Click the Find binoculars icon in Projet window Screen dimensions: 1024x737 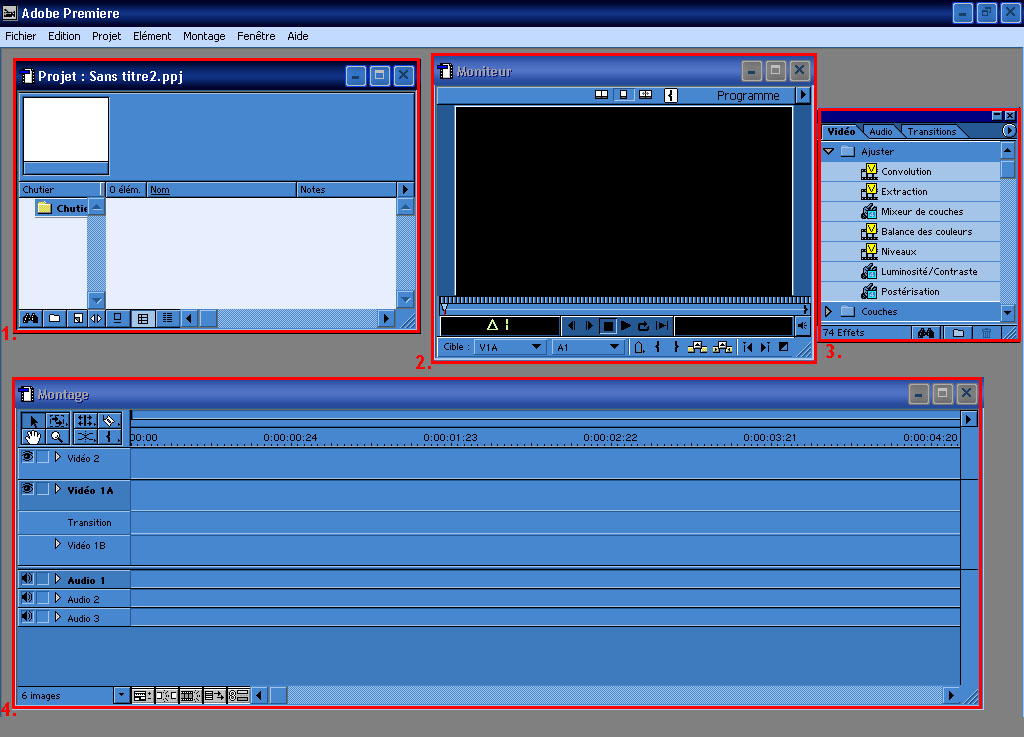coord(31,319)
